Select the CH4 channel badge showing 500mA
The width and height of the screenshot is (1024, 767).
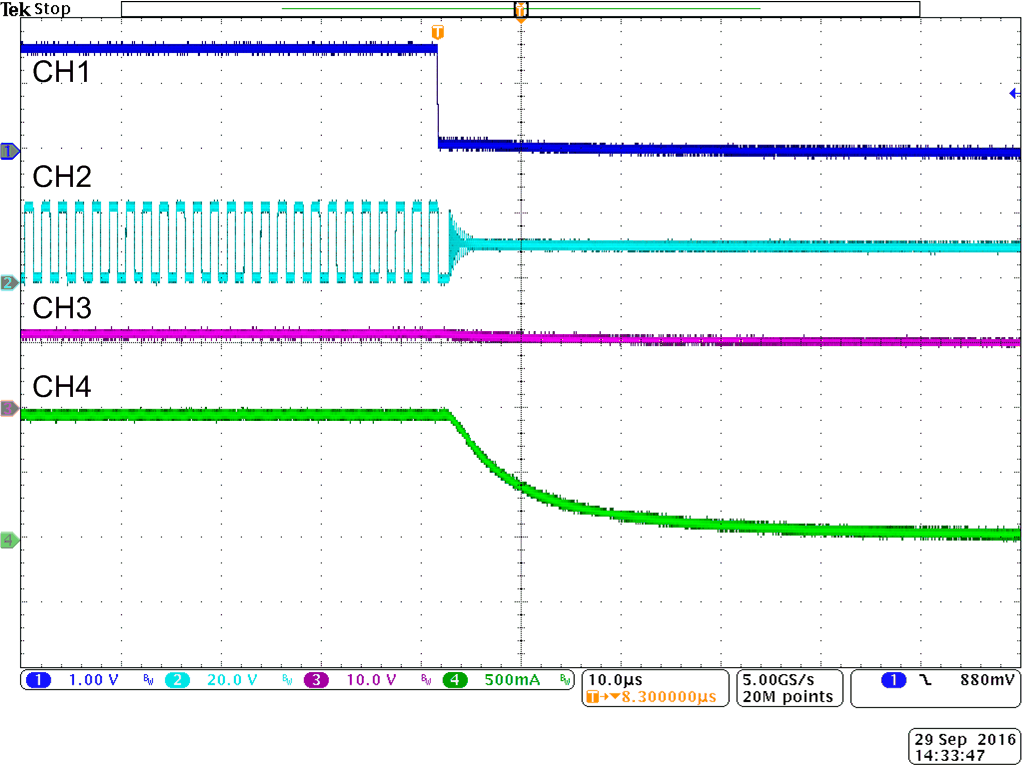pyautogui.click(x=453, y=680)
